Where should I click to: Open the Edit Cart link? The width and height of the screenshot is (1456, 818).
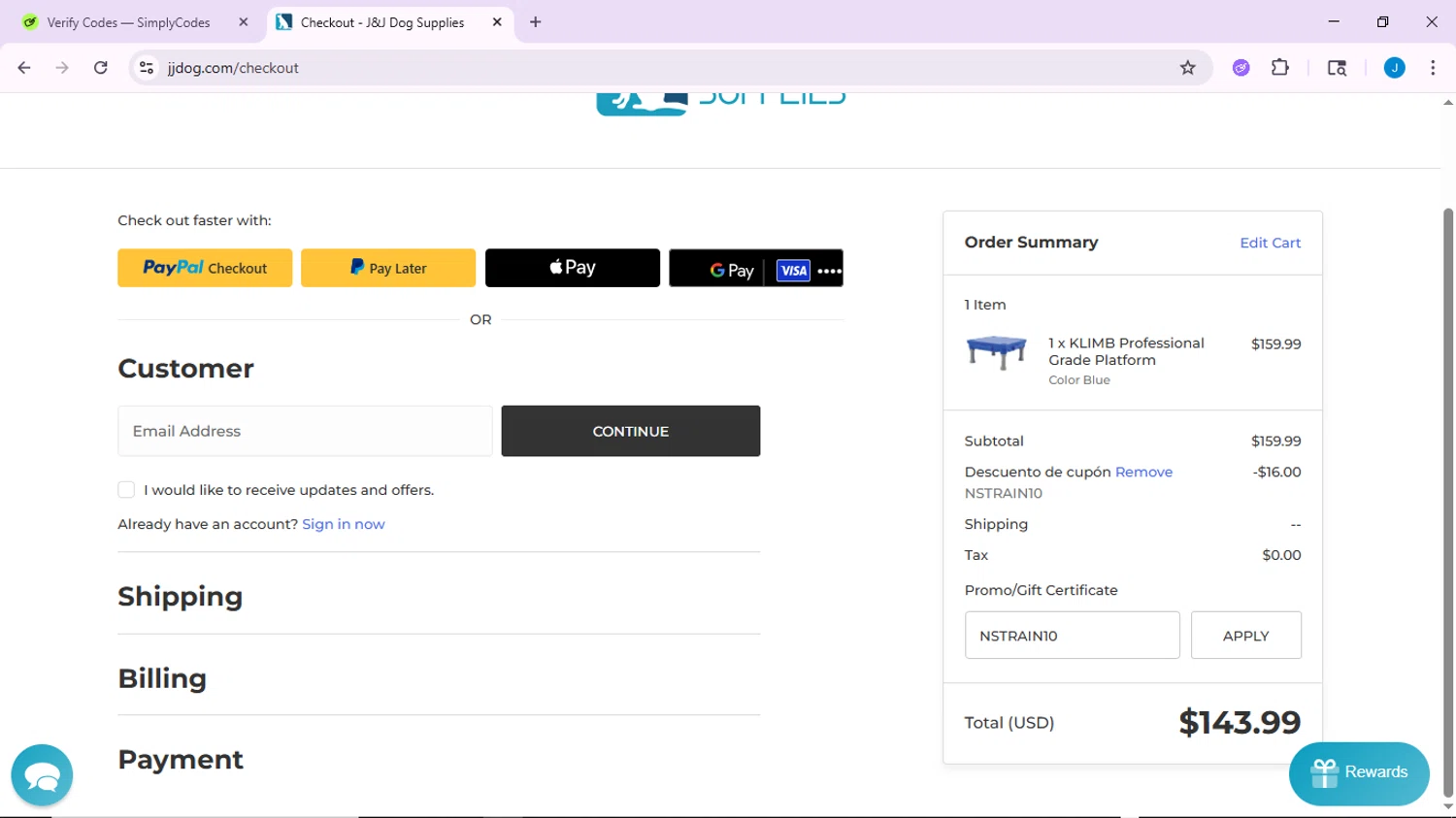(x=1270, y=243)
